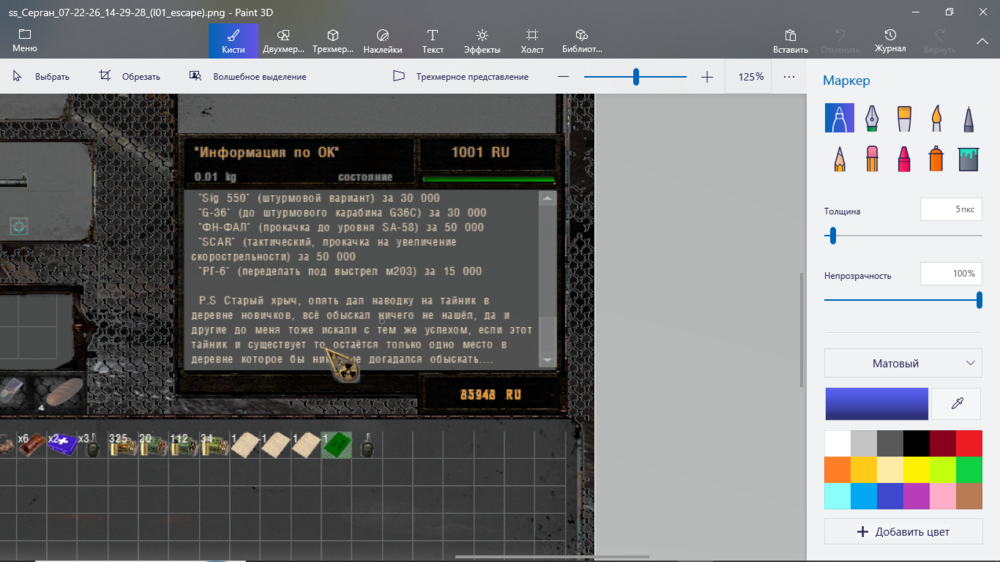Click the Добавить цвет button

click(x=902, y=531)
